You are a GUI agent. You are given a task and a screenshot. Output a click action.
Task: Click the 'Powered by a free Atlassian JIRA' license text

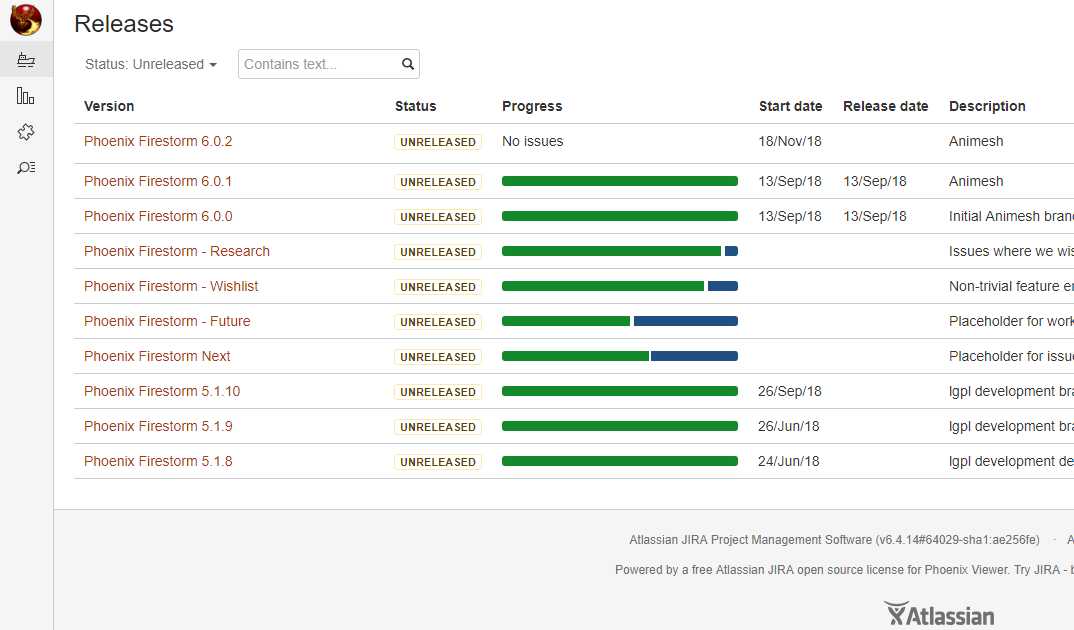tap(844, 569)
